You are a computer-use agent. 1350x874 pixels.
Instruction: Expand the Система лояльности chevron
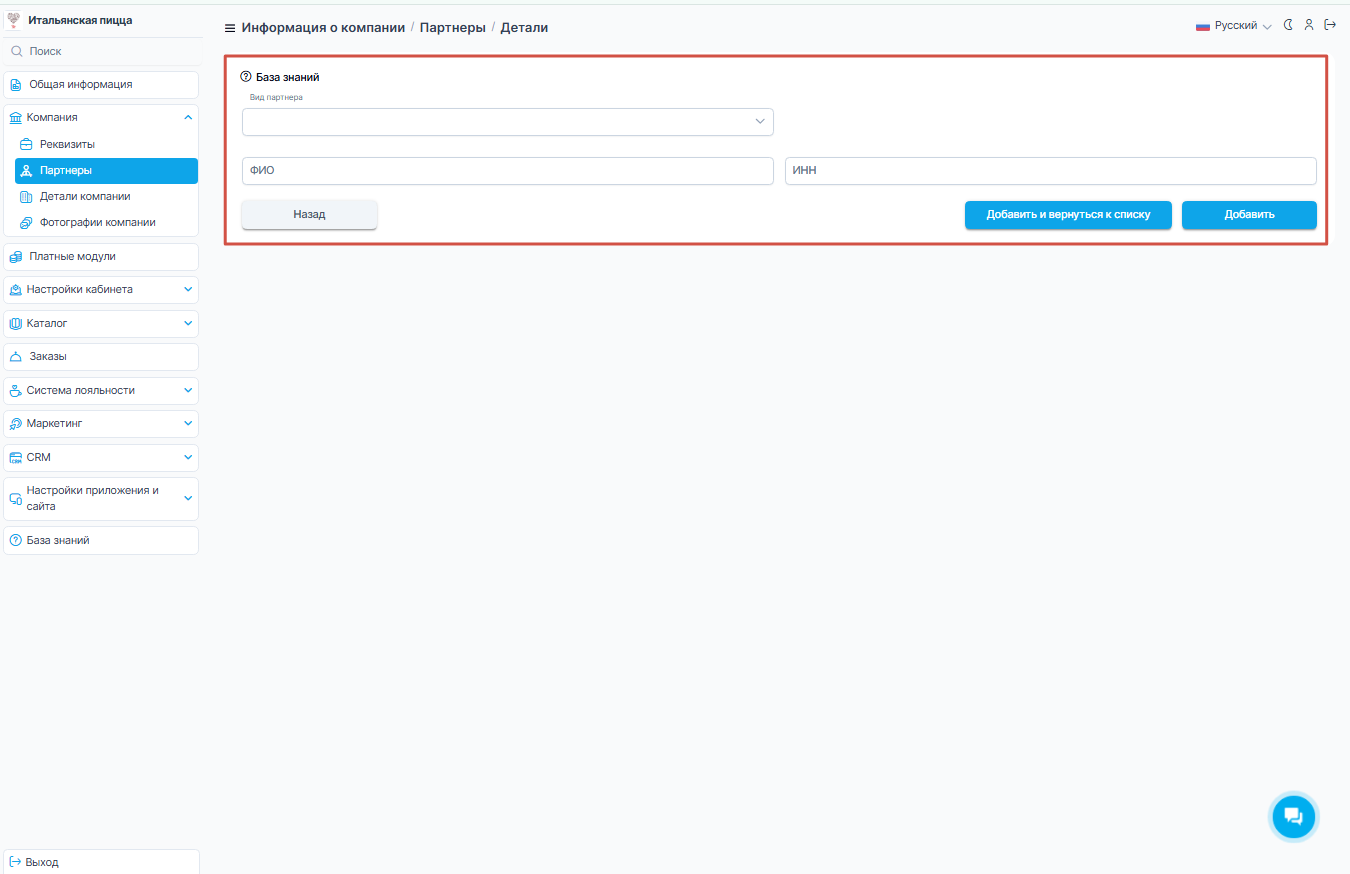click(188, 391)
